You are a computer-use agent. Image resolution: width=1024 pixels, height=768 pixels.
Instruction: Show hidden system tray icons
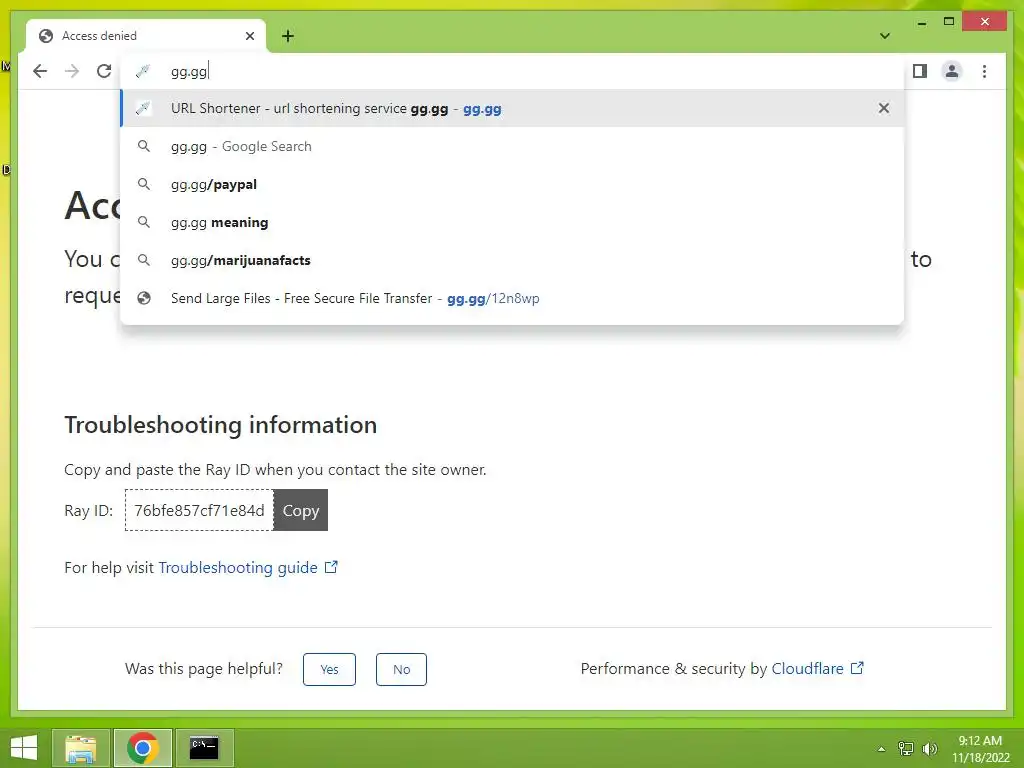click(x=881, y=749)
